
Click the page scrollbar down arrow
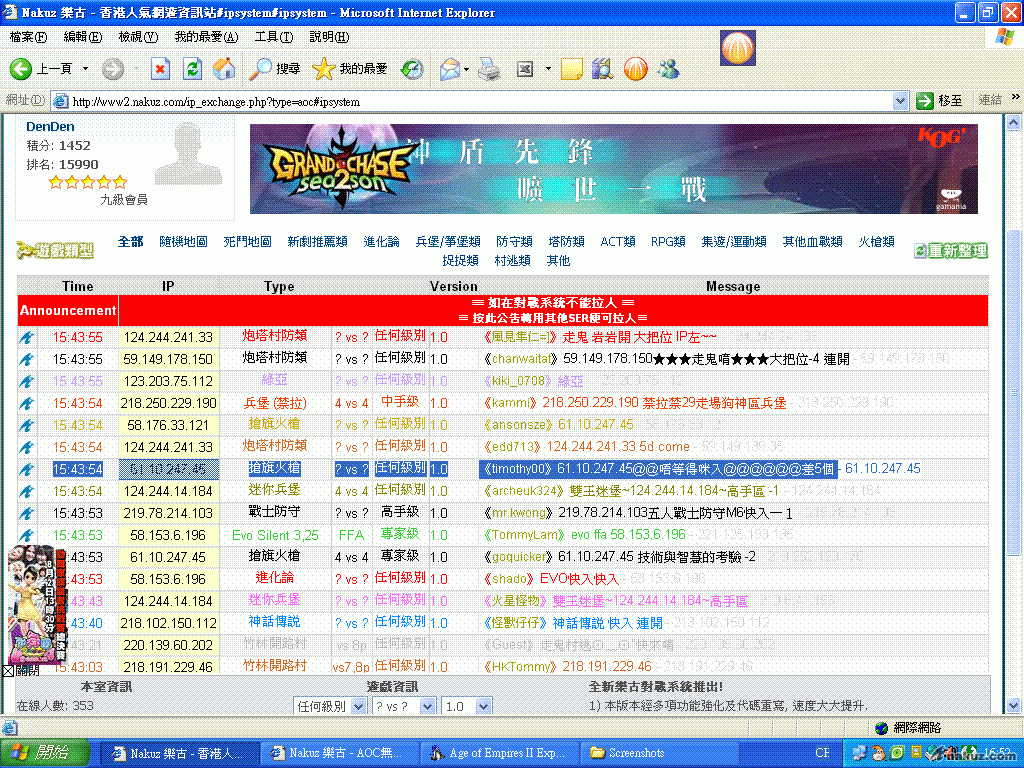1014,705
